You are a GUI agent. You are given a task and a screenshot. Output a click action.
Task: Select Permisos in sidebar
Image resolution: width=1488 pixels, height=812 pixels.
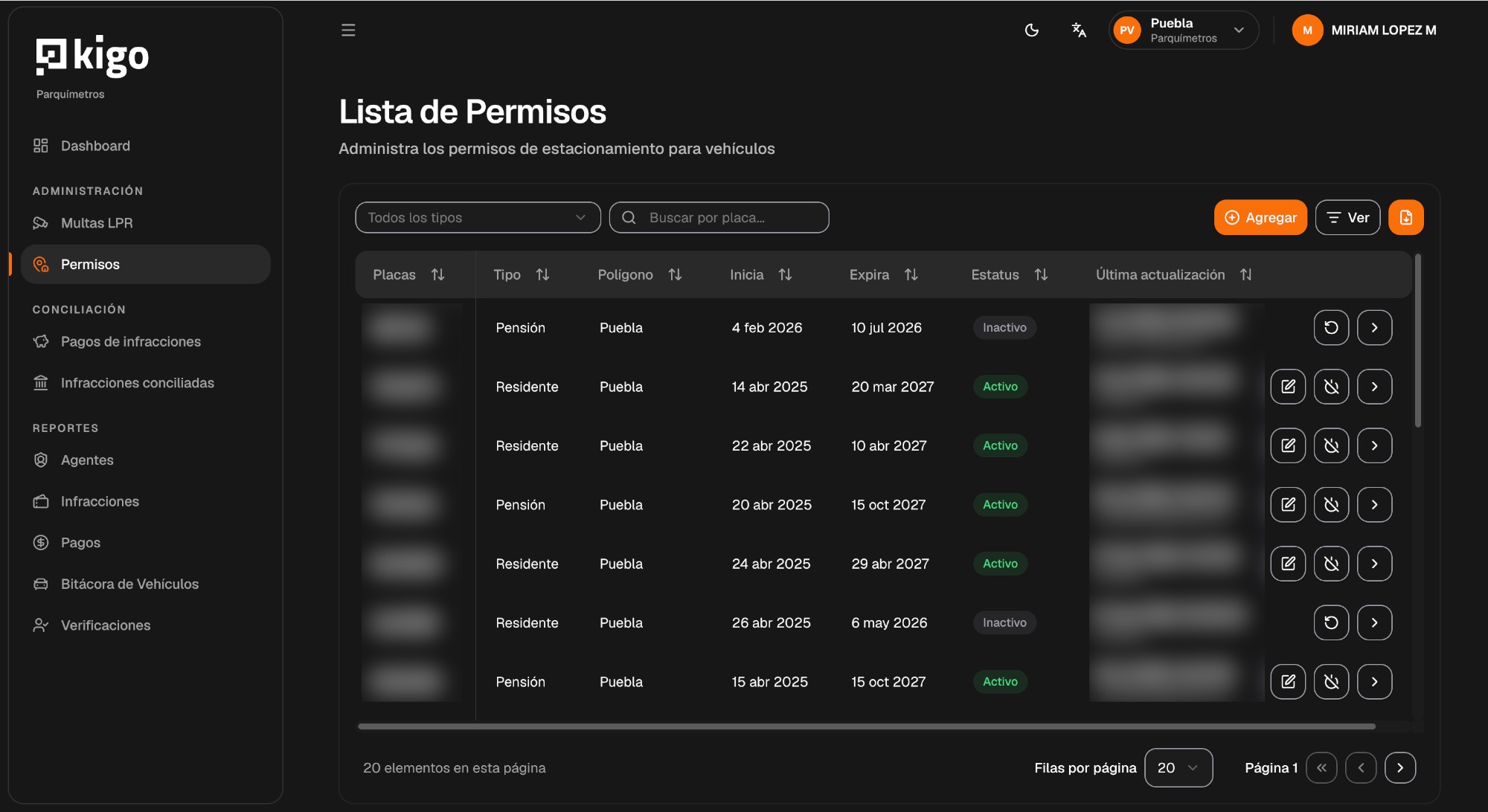coord(146,265)
